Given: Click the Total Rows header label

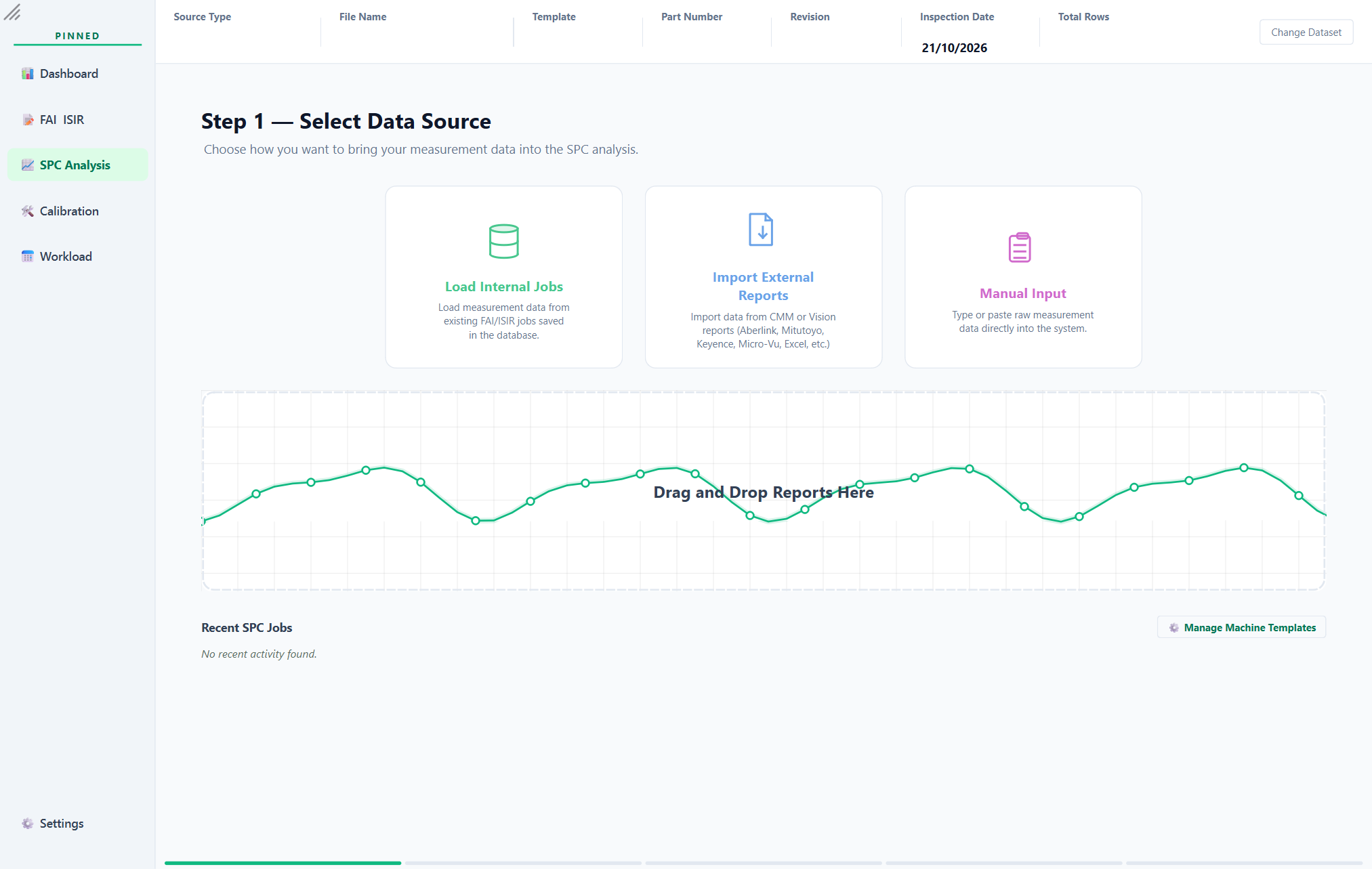Looking at the screenshot, I should (1083, 17).
